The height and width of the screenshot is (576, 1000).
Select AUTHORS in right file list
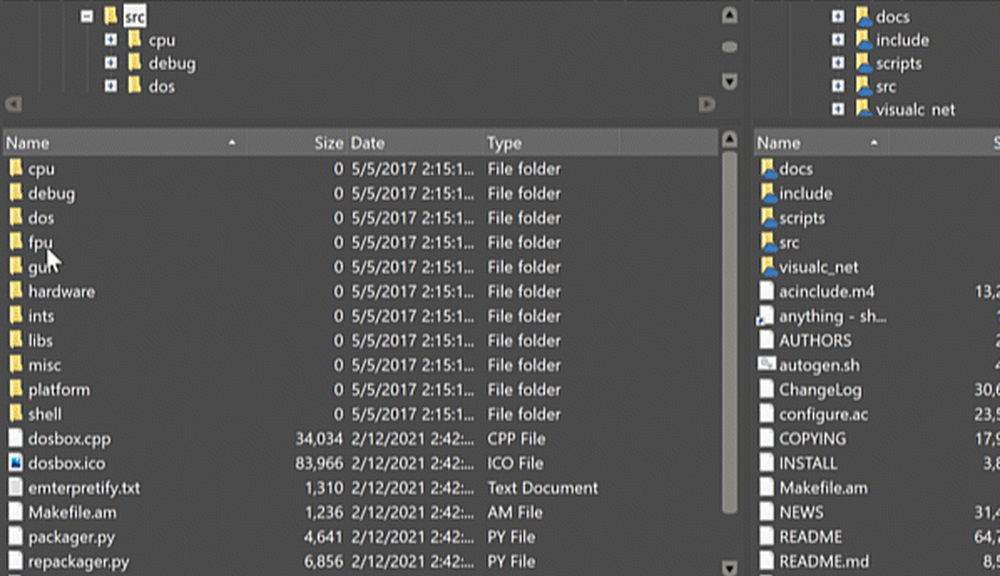pos(814,340)
